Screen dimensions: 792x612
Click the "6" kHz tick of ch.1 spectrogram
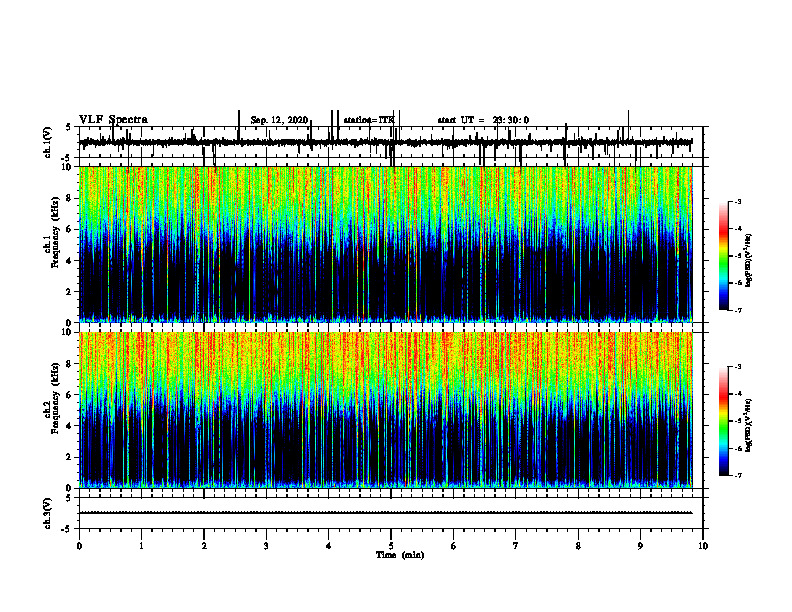[70, 229]
